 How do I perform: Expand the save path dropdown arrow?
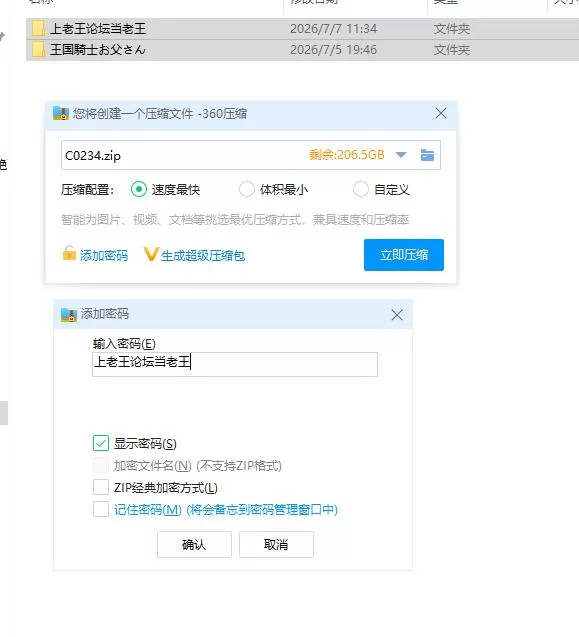(401, 155)
